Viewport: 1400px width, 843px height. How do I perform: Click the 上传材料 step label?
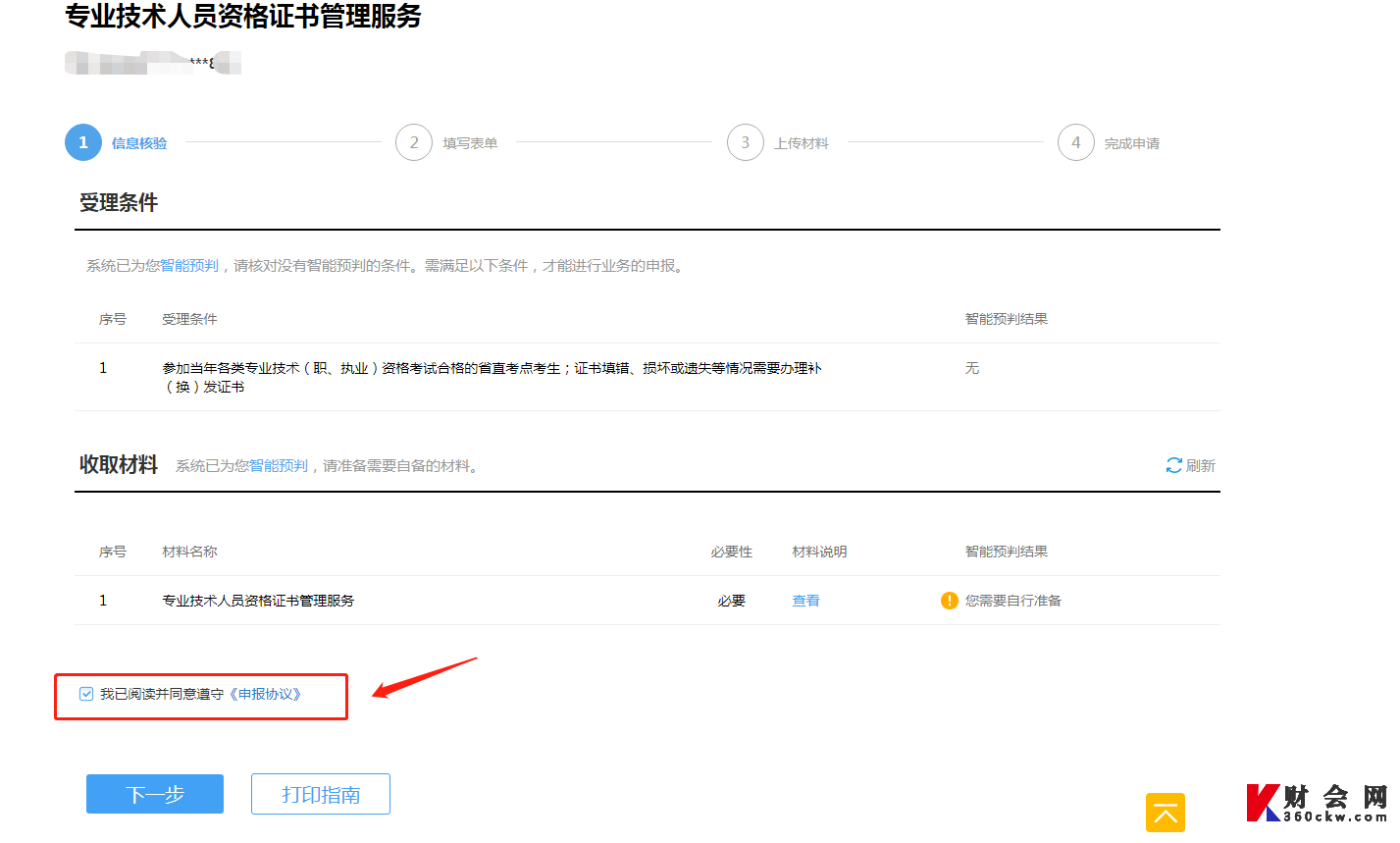802,143
